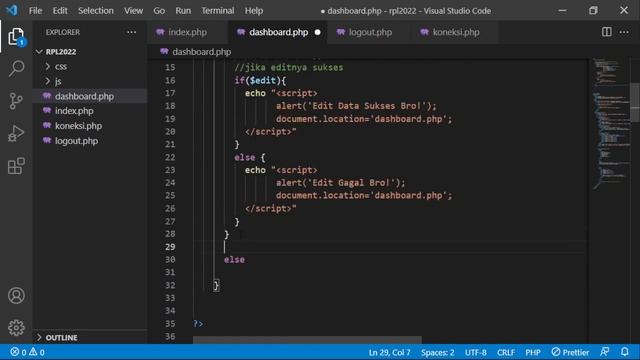Open Explorer Views and More Actions ellipsis
The image size is (640, 360).
[x=131, y=32]
